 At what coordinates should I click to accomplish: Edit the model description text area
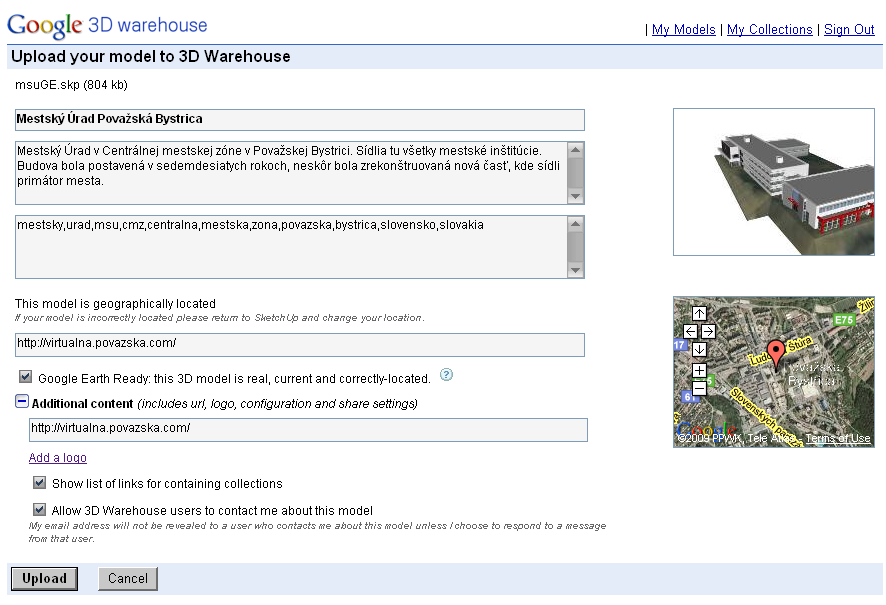point(291,173)
